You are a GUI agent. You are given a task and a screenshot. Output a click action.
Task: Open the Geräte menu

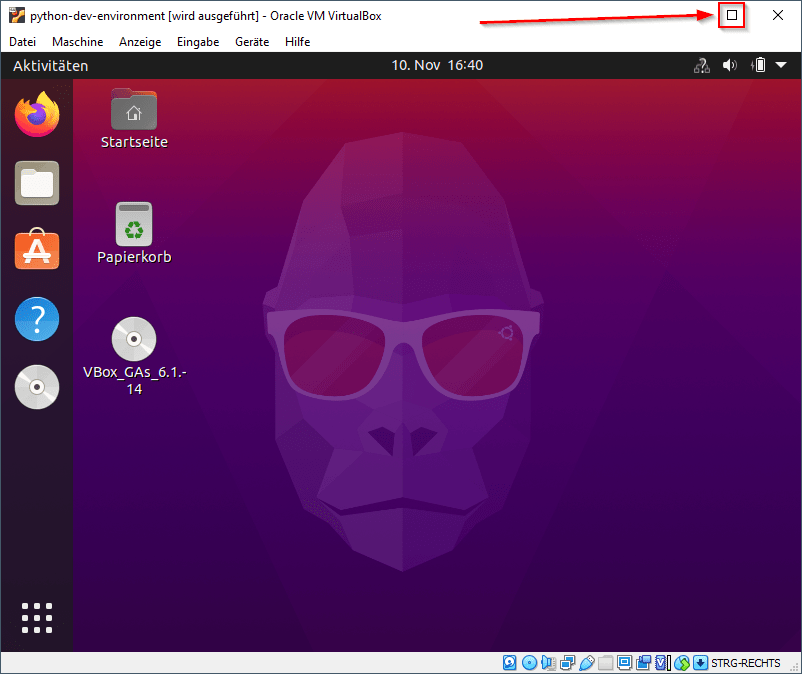tap(252, 42)
